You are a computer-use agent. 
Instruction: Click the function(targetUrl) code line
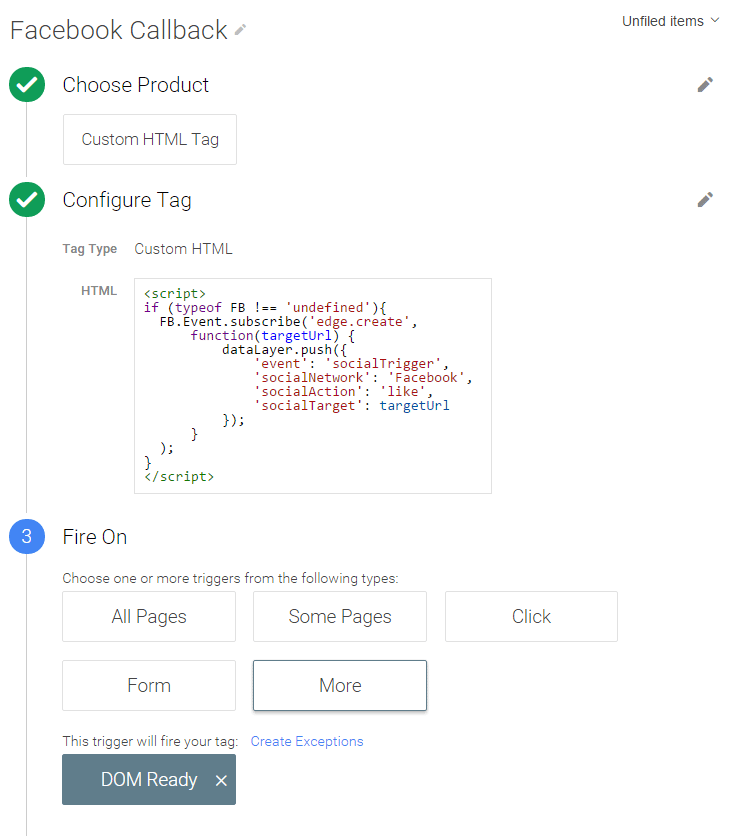(272, 336)
